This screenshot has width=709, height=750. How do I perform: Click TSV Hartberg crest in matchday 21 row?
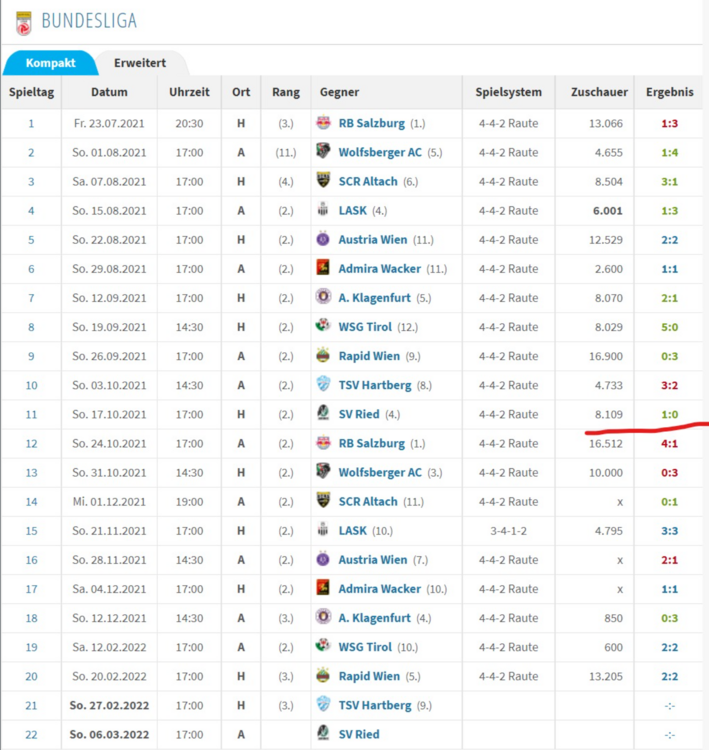tap(323, 705)
